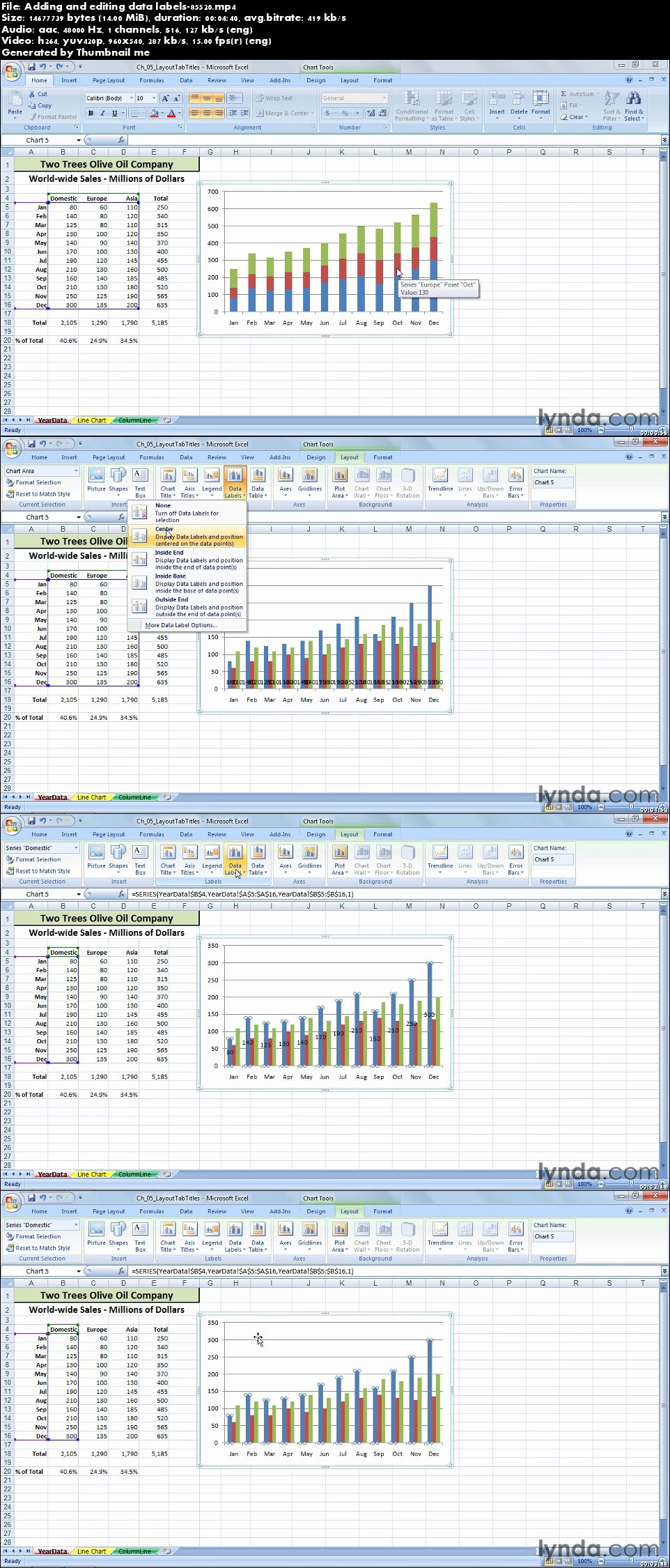Click the Wrap Text button
This screenshot has height=1568, width=670.
point(274,98)
